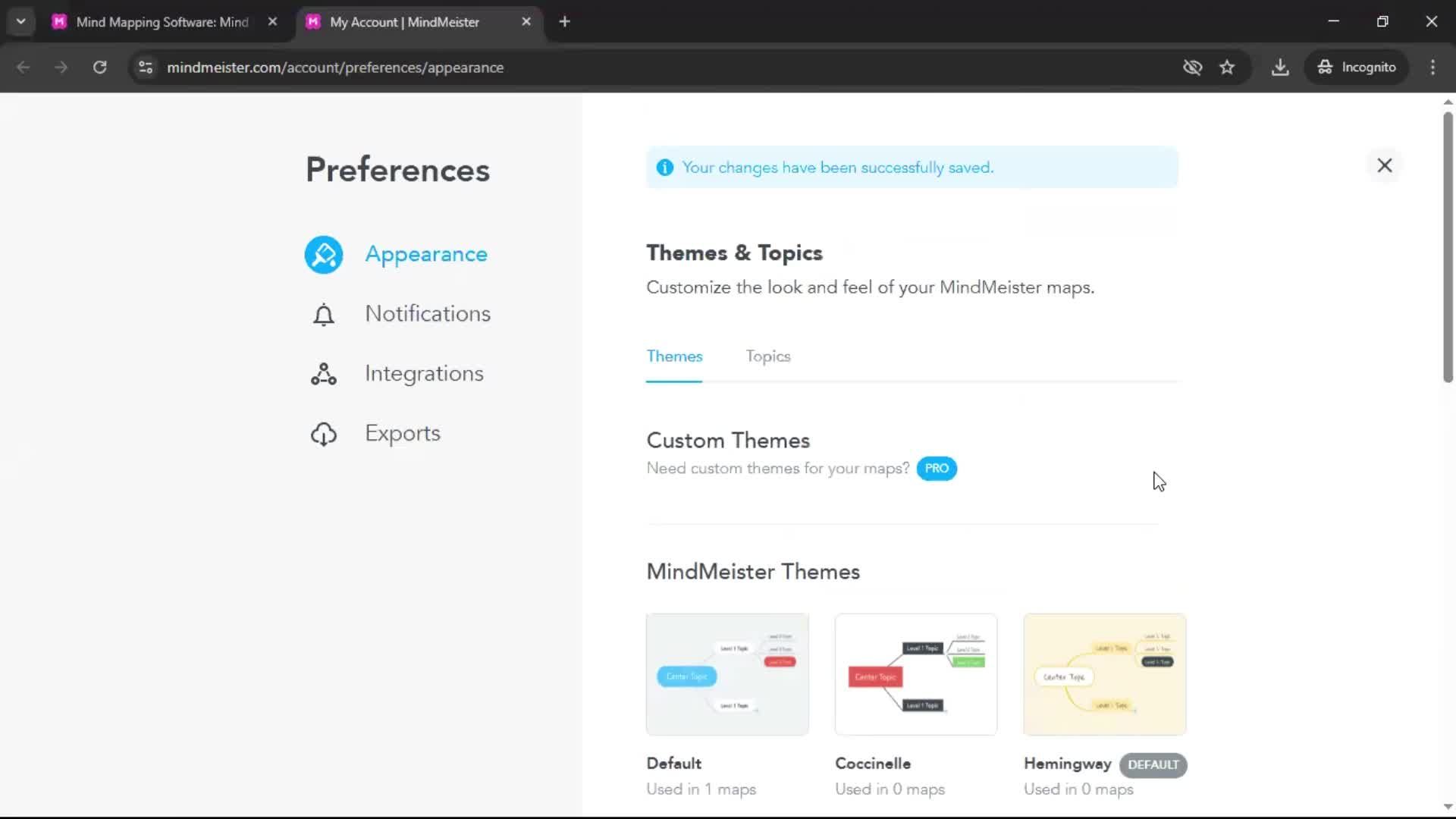The width and height of the screenshot is (1456, 819).
Task: View site information icon in address bar
Action: (x=146, y=67)
